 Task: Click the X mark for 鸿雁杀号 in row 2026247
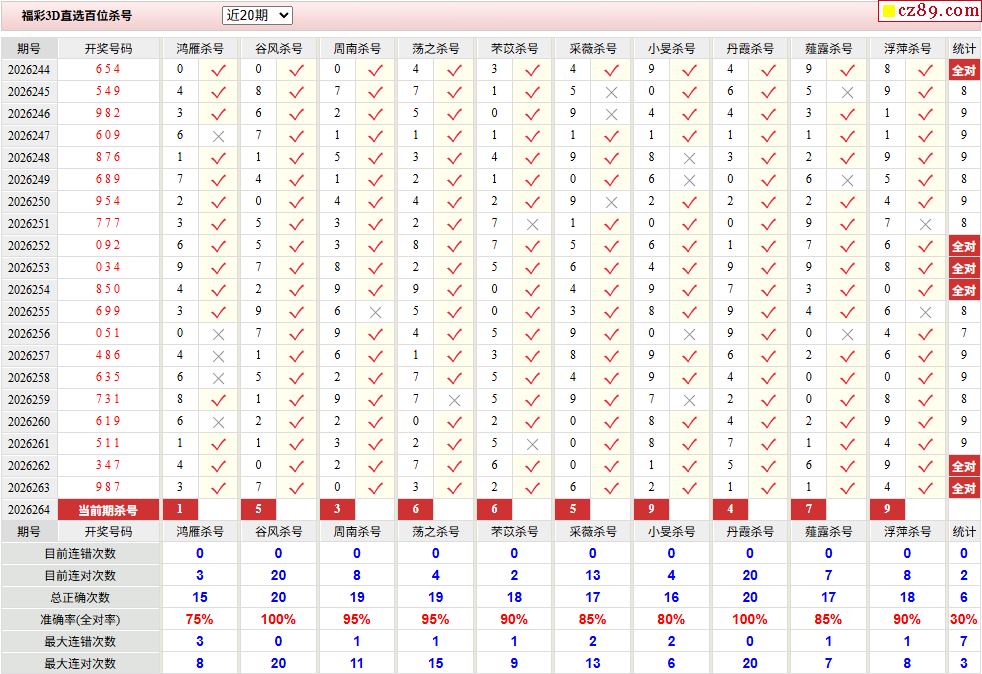coord(218,136)
